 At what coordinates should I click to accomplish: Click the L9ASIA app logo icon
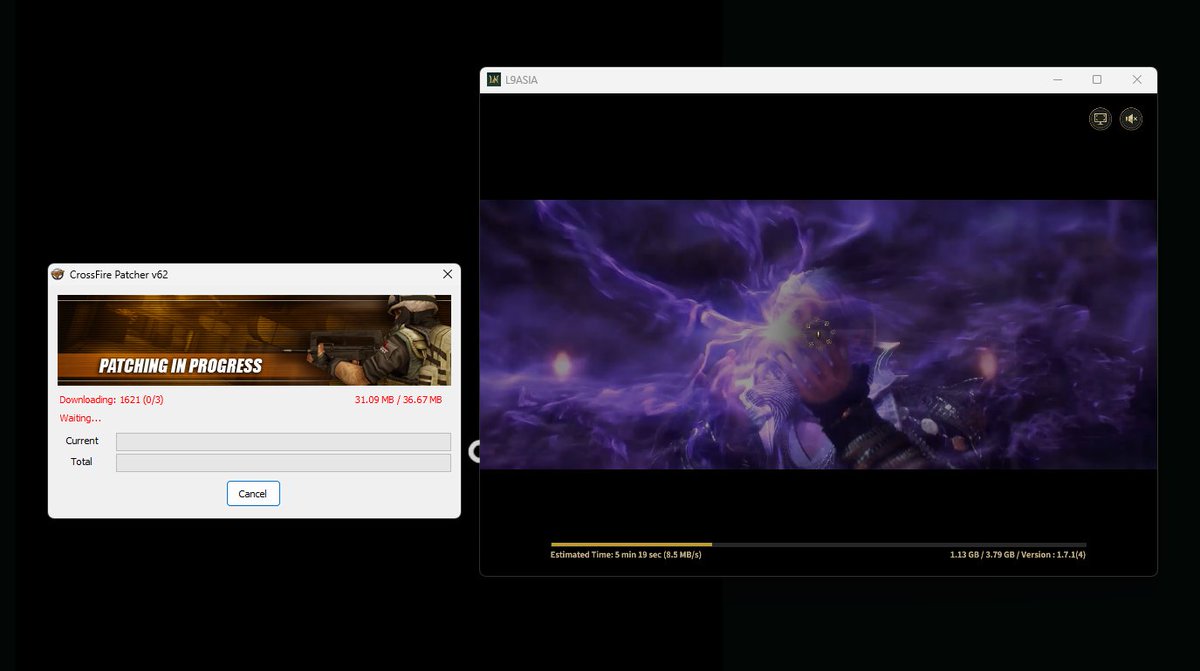(493, 79)
